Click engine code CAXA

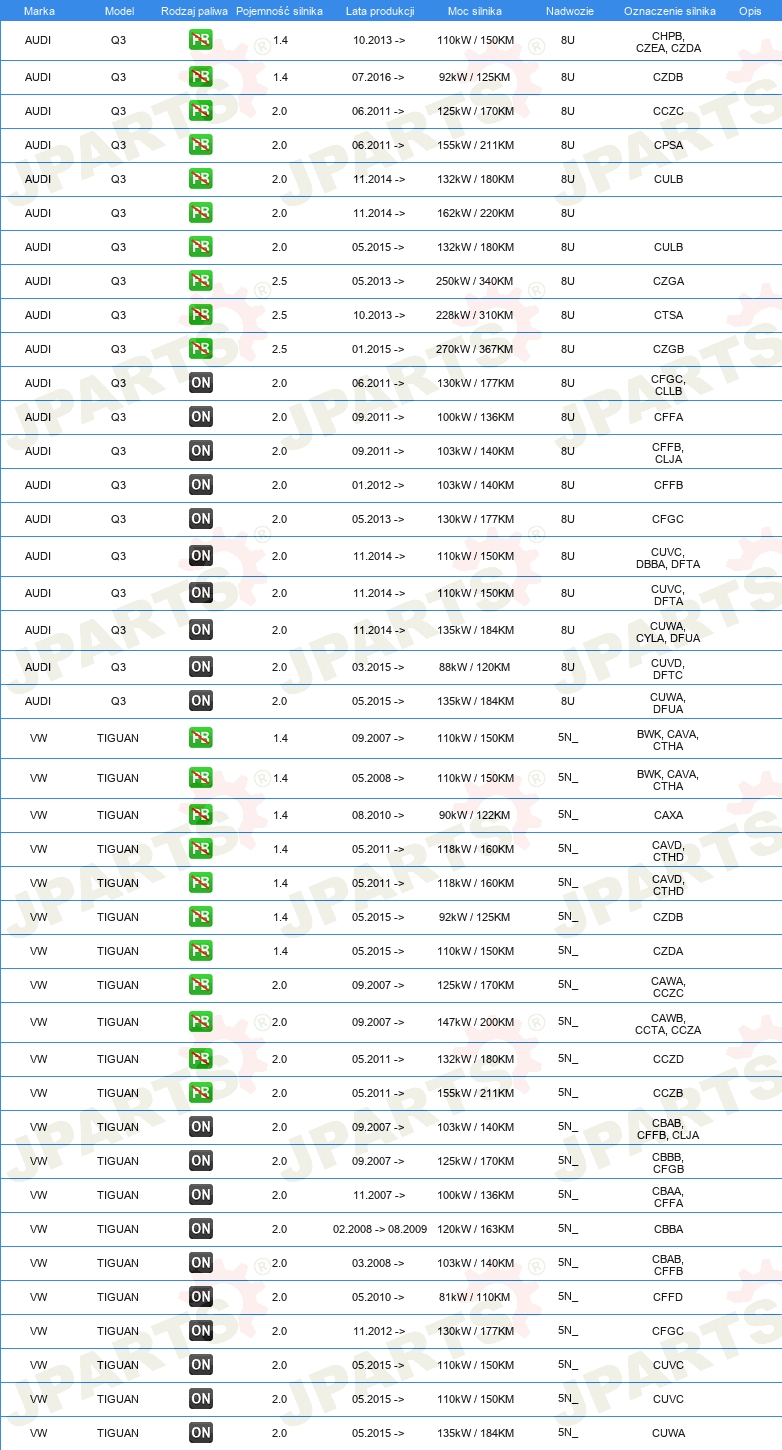669,815
